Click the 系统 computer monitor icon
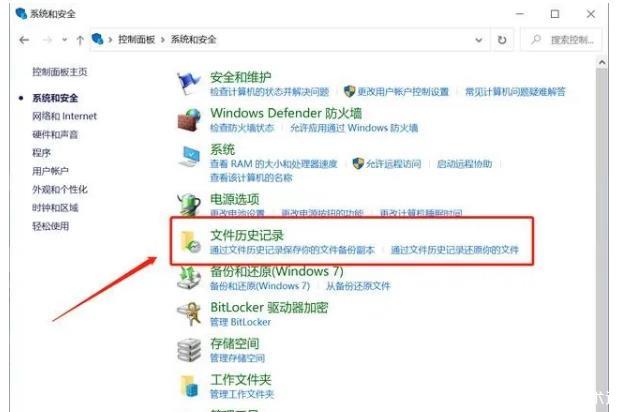 pos(189,156)
